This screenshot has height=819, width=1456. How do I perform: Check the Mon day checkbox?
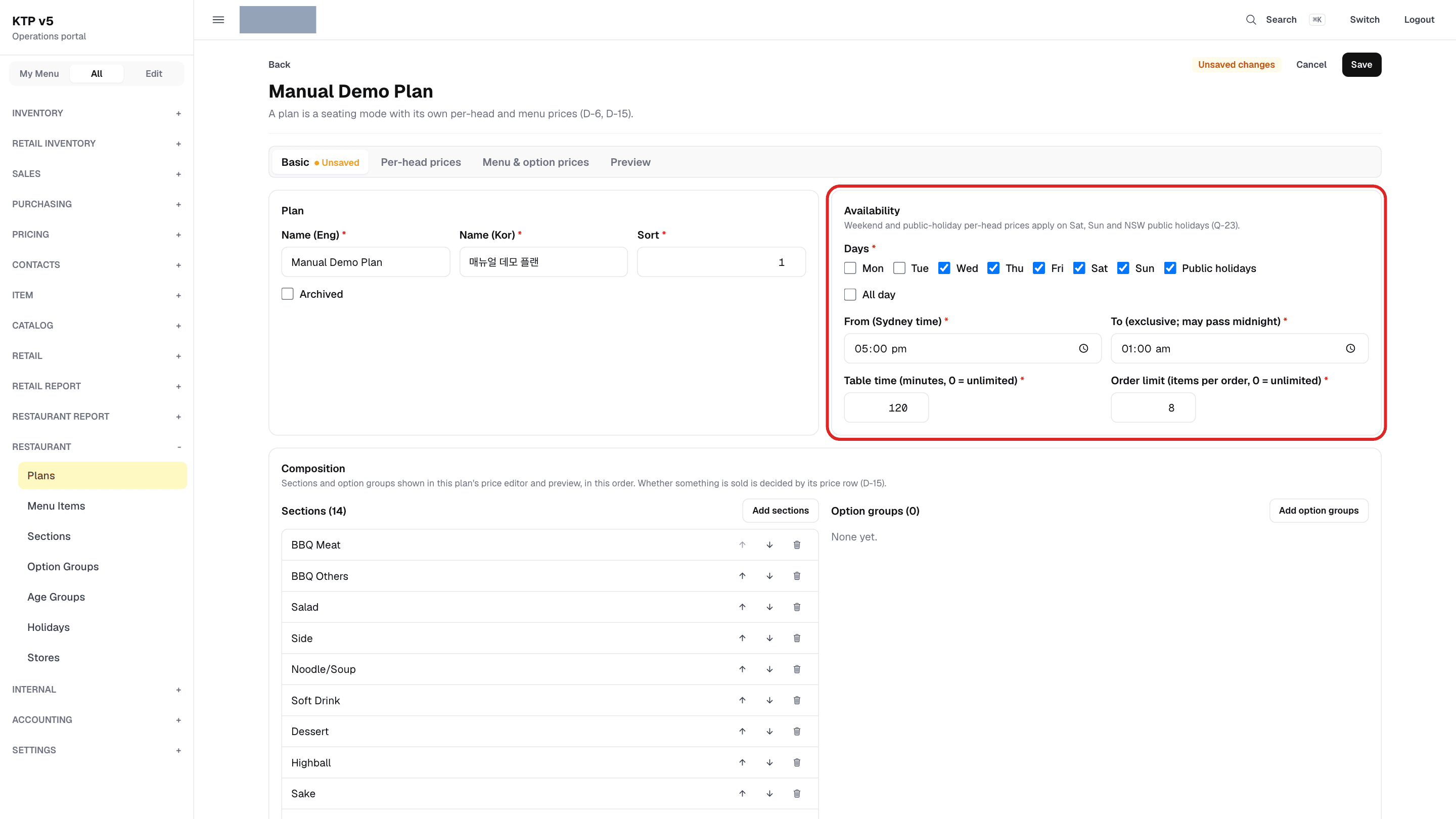849,268
